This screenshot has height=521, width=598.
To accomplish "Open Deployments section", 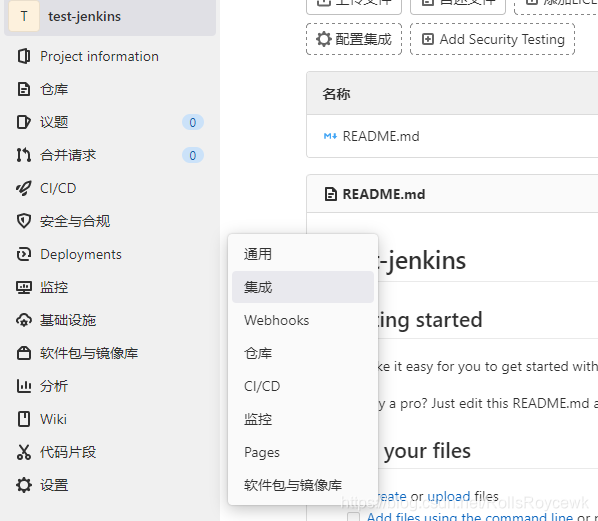I will point(111,254).
